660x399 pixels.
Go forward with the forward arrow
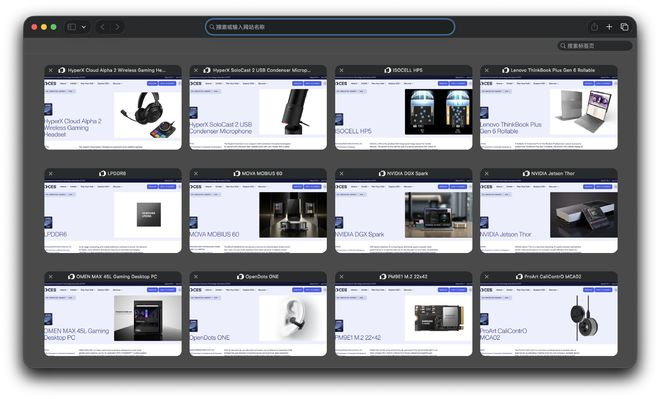coord(117,27)
